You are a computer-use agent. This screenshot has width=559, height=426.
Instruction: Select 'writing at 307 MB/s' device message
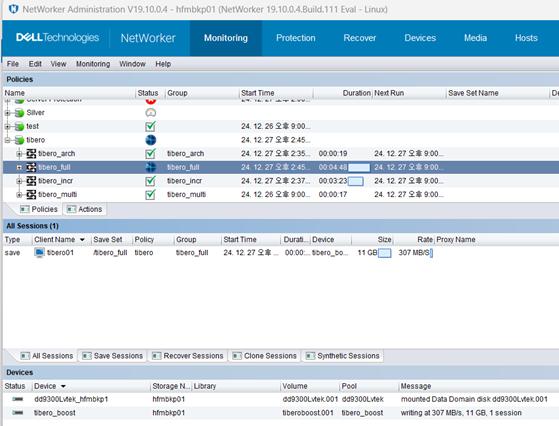461,413
